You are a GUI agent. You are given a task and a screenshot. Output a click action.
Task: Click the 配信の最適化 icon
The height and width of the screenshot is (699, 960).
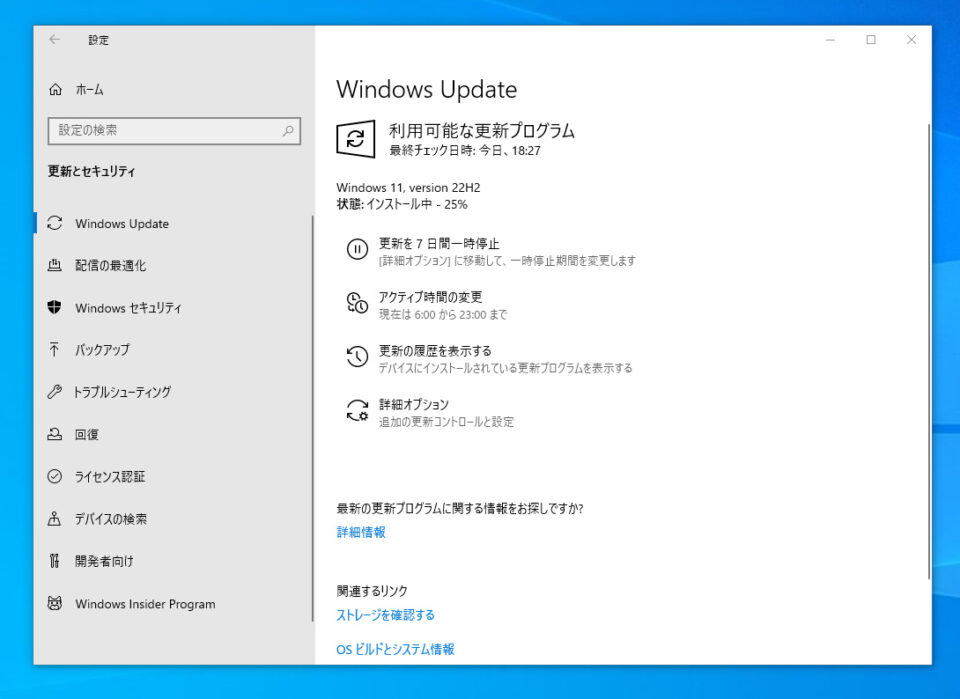[54, 265]
